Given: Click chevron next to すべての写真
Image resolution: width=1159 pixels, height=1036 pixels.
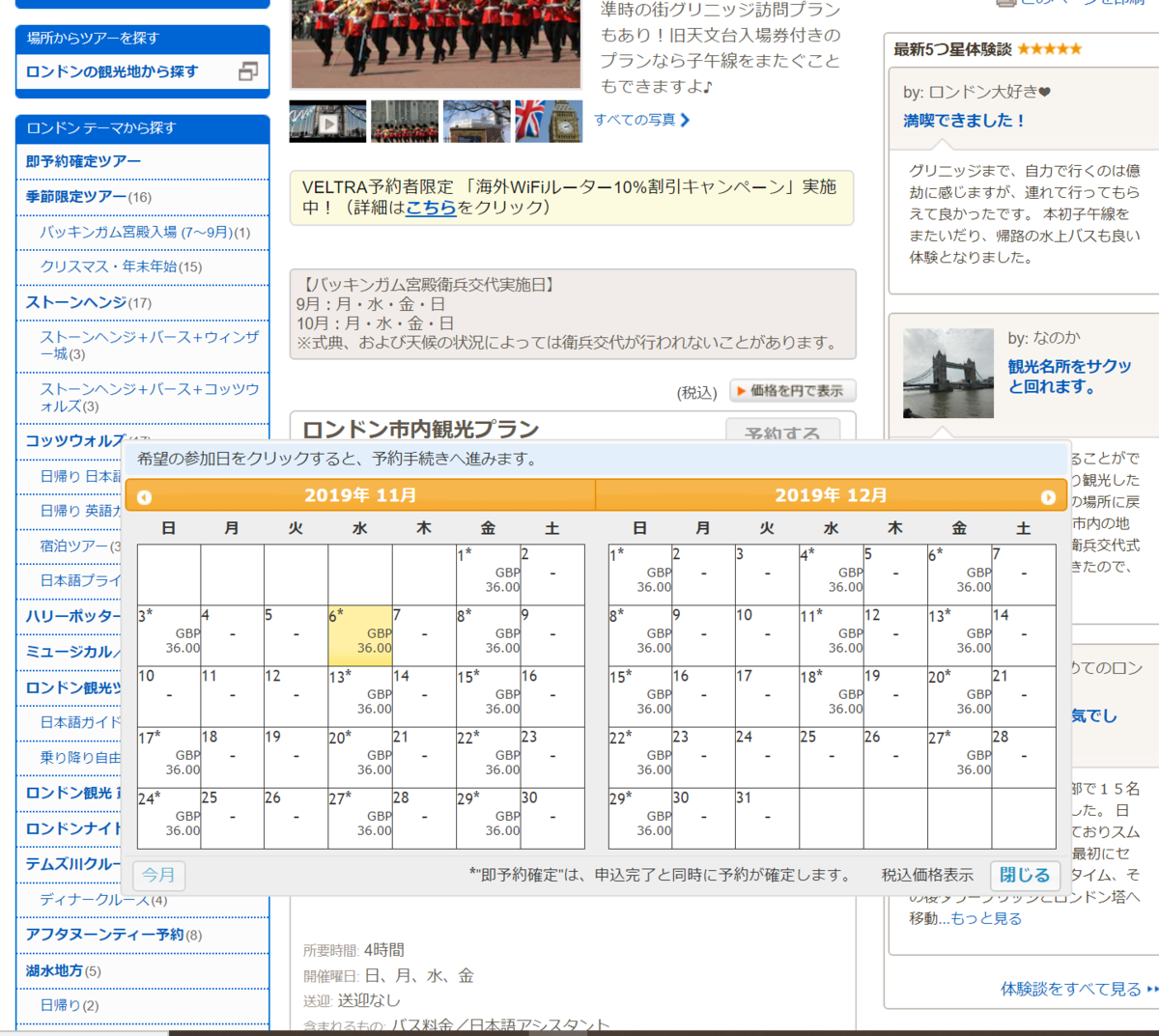Looking at the screenshot, I should coord(685,120).
